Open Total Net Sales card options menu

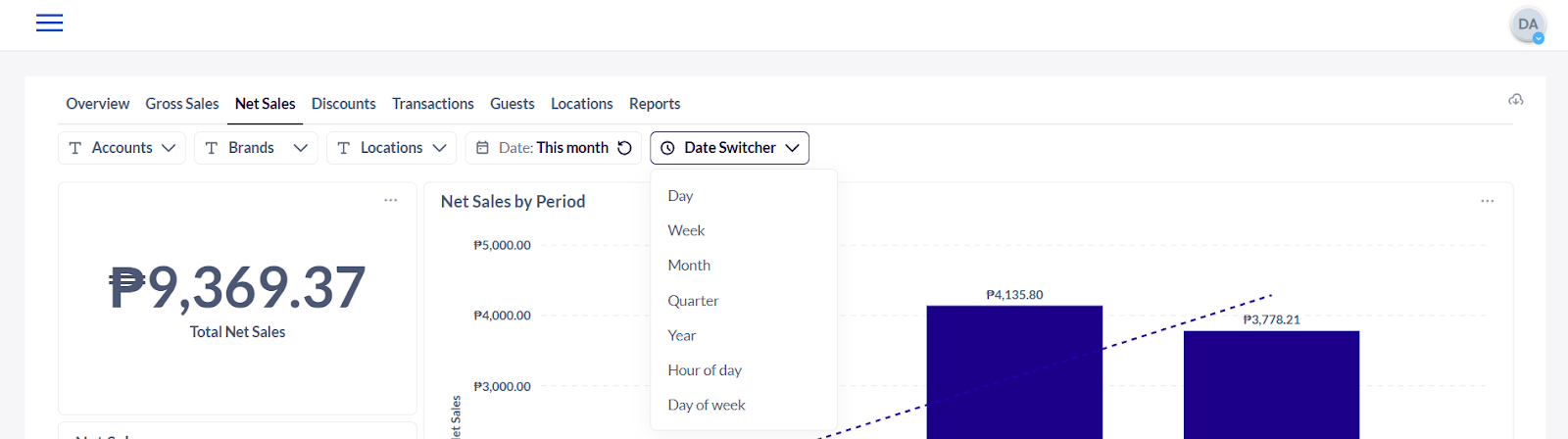click(390, 200)
